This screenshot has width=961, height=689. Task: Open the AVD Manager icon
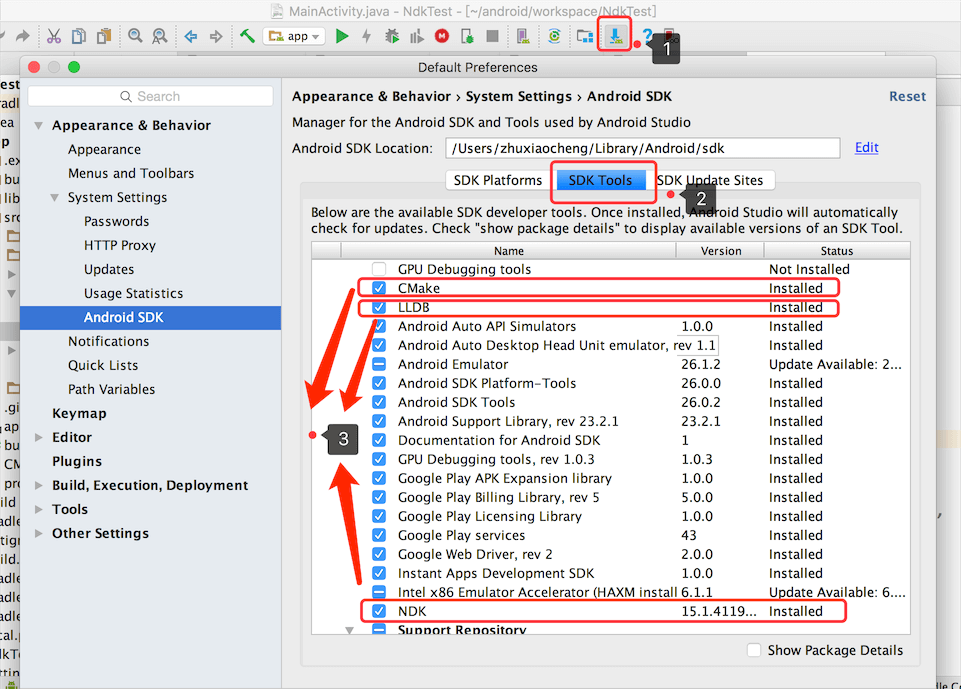pos(523,37)
